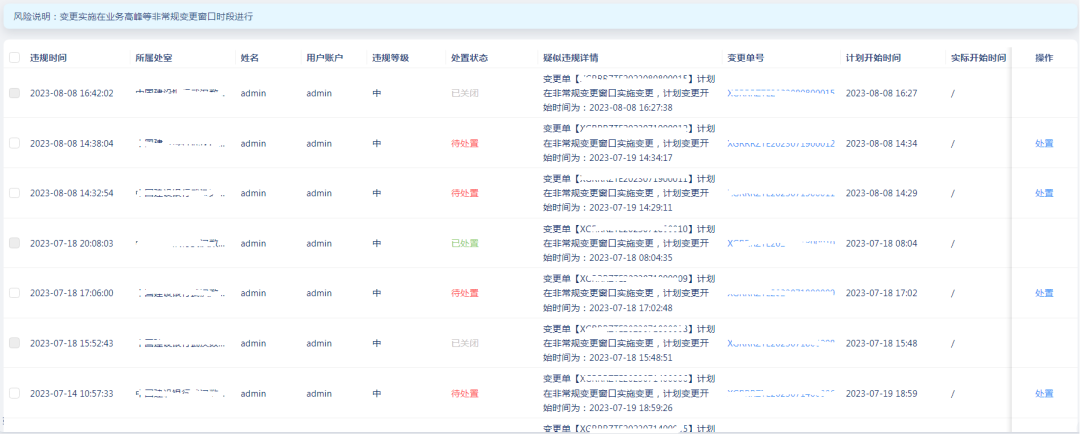Viewport: 1080px width, 435px height.
Task: Click violation detail mentioning 2023-07-18 17:02:48
Action: point(629,293)
